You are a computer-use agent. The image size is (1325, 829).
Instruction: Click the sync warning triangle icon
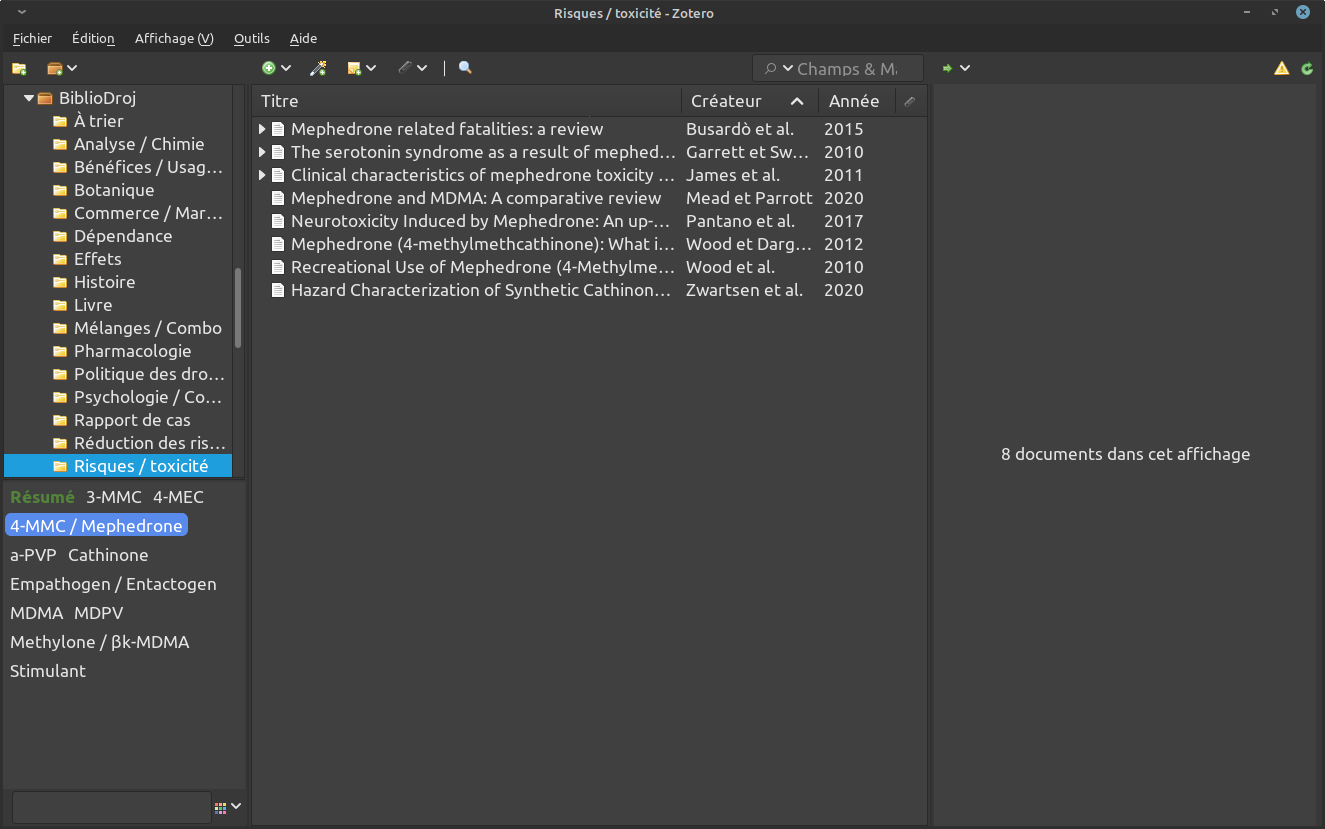pos(1281,68)
